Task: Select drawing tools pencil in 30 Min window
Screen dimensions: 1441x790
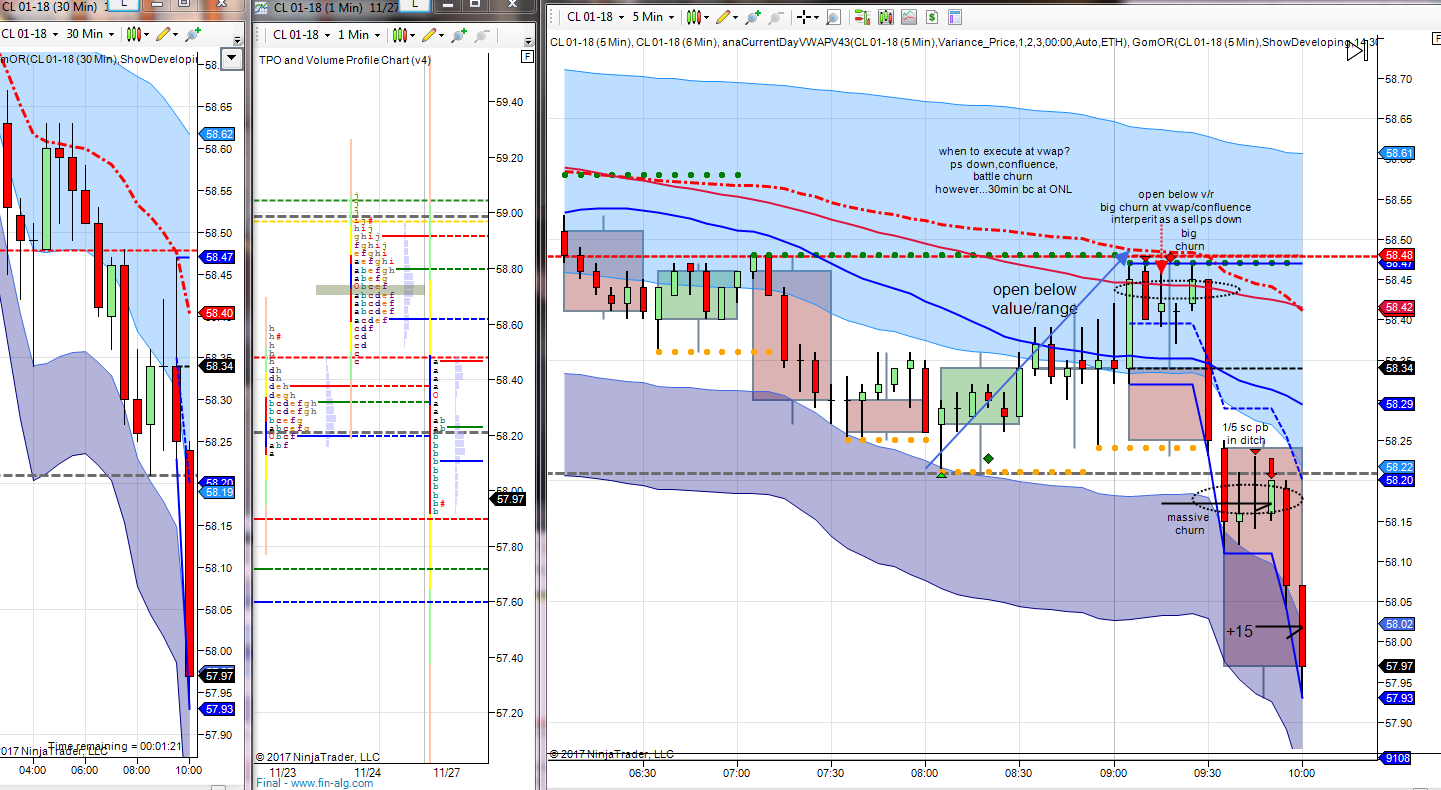Action: point(163,34)
